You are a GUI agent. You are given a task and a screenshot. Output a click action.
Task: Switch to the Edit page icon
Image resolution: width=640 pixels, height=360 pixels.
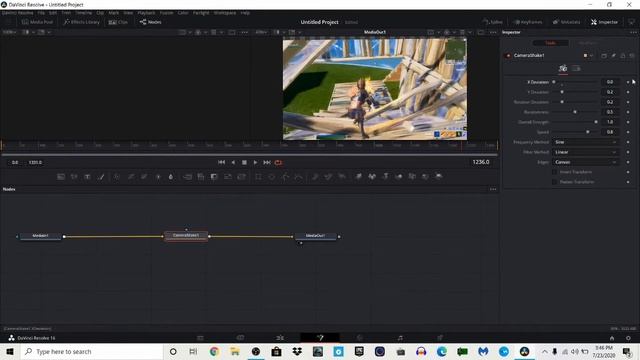[280, 338]
